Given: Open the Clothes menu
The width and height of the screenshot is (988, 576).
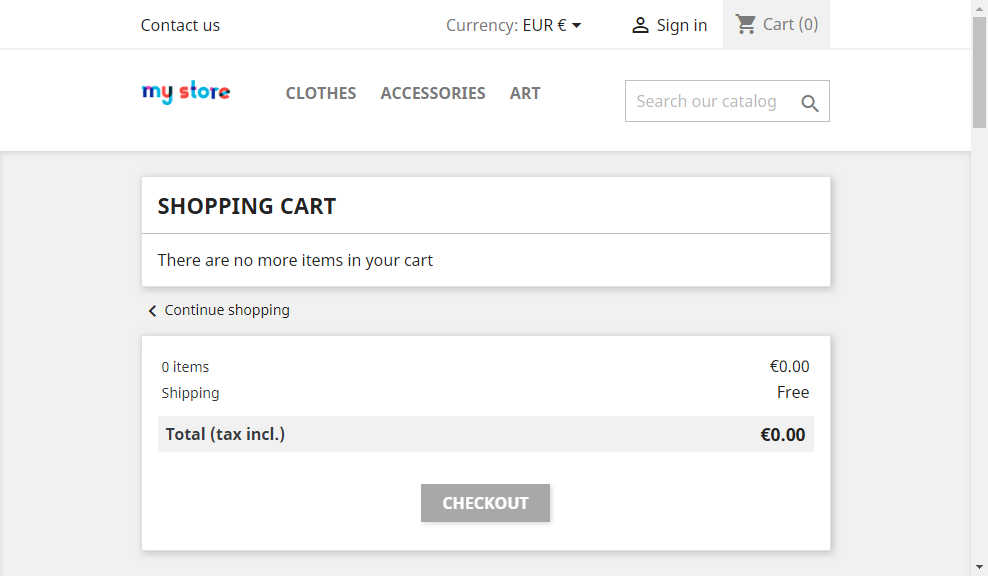Looking at the screenshot, I should [x=321, y=93].
